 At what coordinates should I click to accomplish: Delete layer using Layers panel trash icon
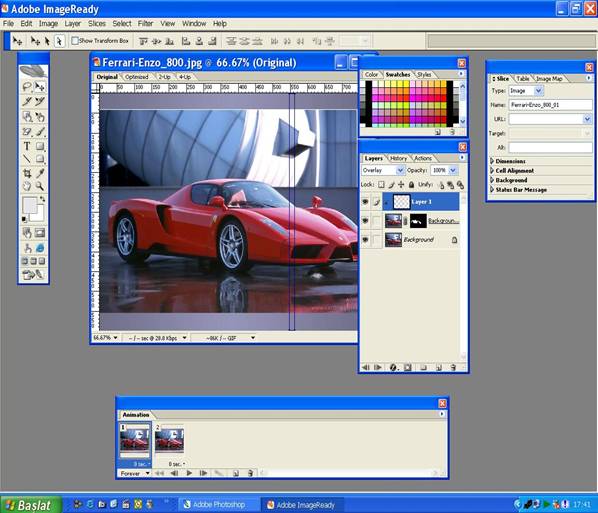453,367
